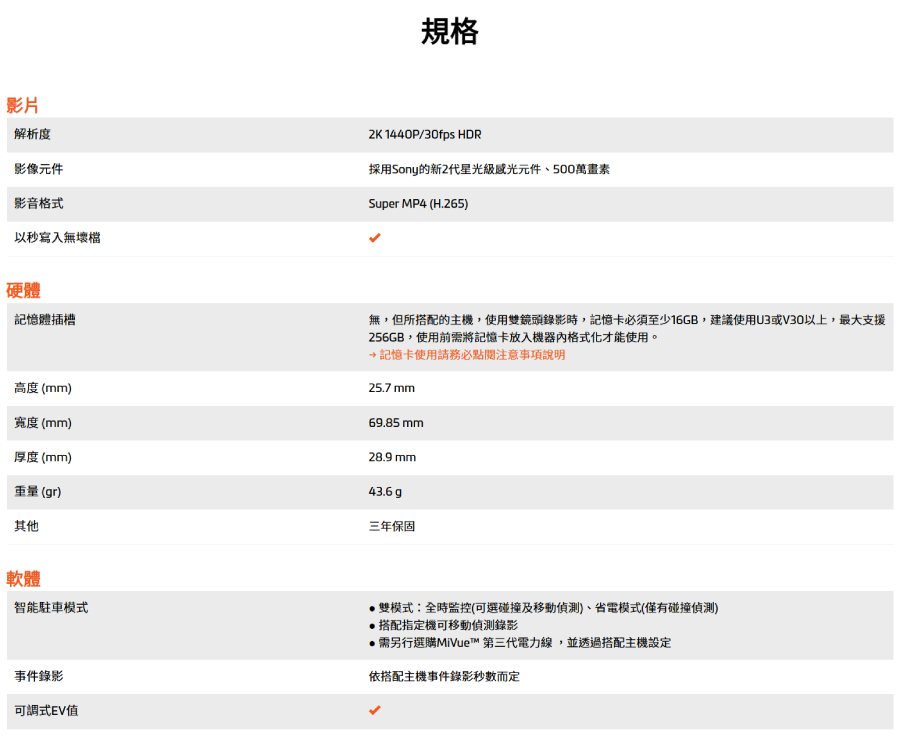
Task: Click the 依搭配主機事件錄影秒數而定 text
Action: pyautogui.click(x=444, y=677)
